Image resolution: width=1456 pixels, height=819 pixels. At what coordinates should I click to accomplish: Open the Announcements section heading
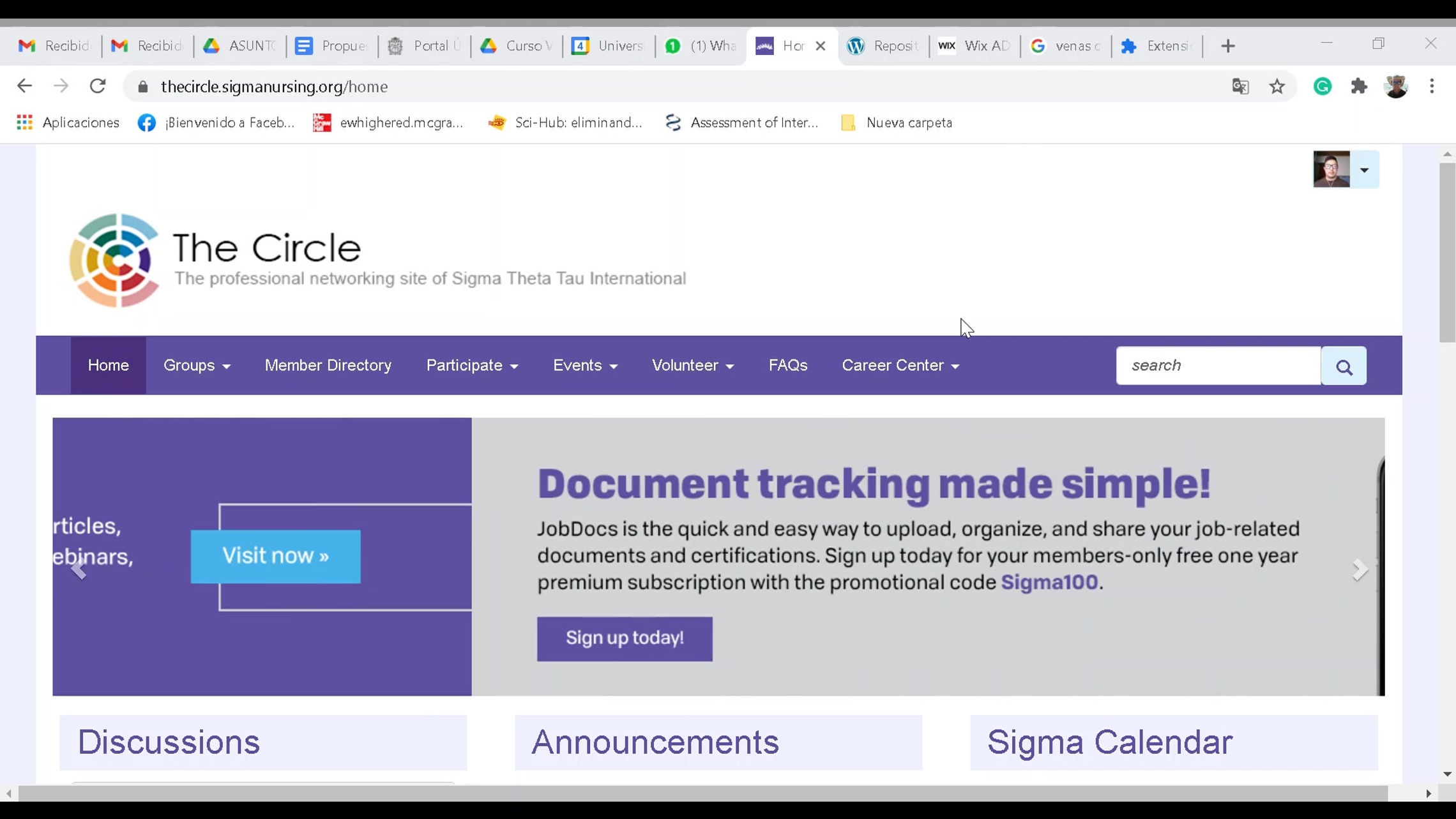coord(655,742)
